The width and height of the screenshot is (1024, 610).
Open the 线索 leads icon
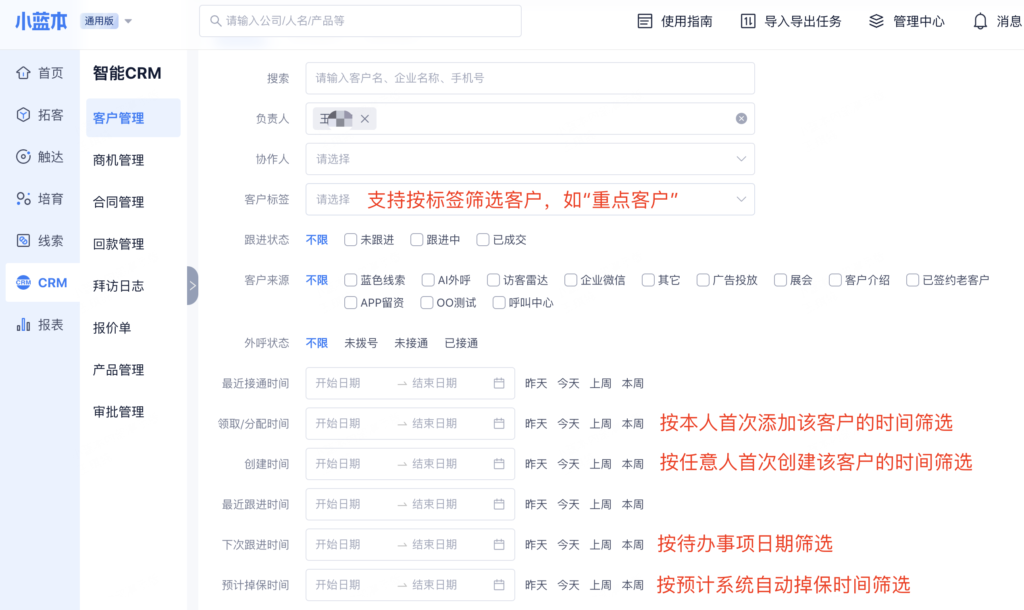(24, 241)
